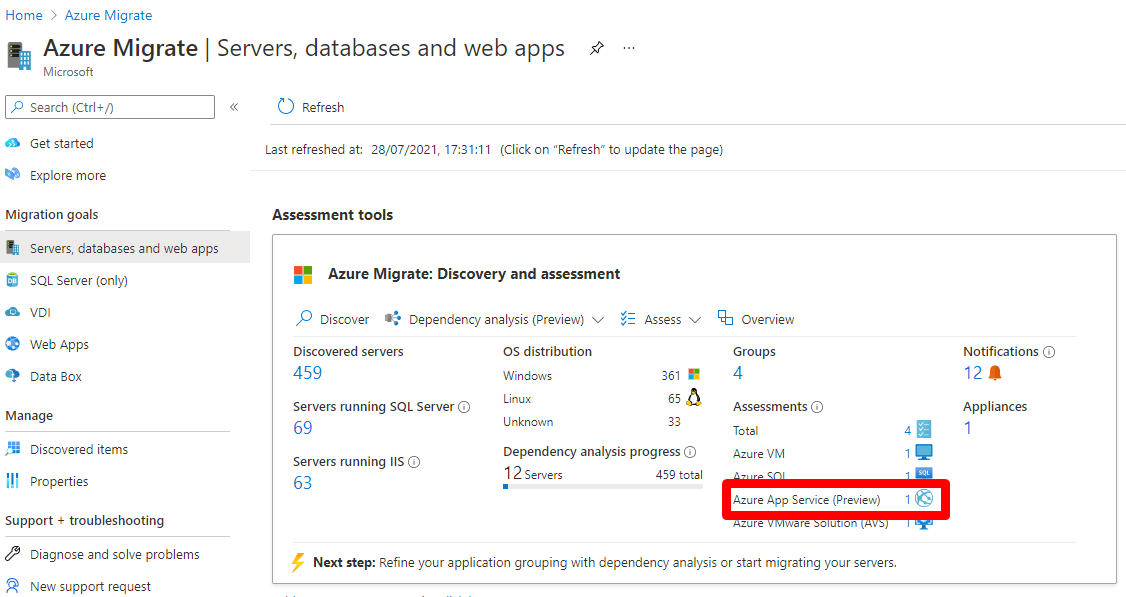Screen dimensions: 1126x597
Task: Click the pin icon beside the page title
Action: click(597, 48)
